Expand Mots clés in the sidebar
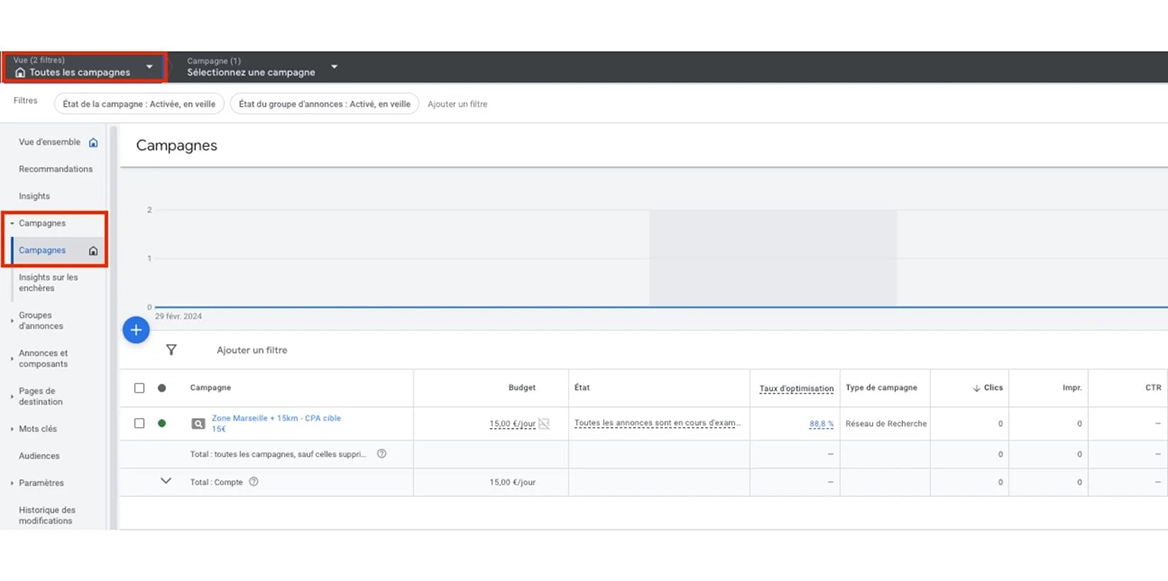The width and height of the screenshot is (1168, 581). (x=13, y=429)
